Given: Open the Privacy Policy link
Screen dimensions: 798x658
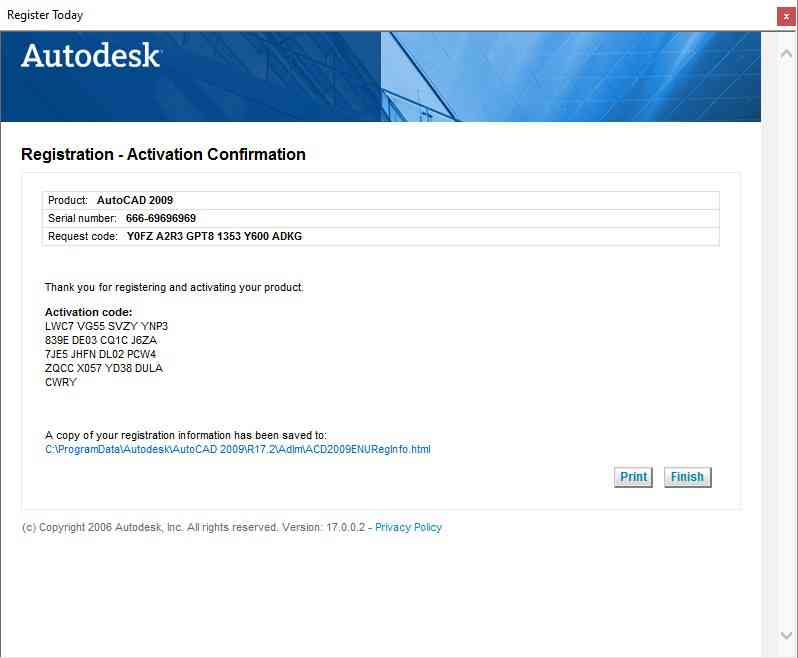Looking at the screenshot, I should (408, 527).
